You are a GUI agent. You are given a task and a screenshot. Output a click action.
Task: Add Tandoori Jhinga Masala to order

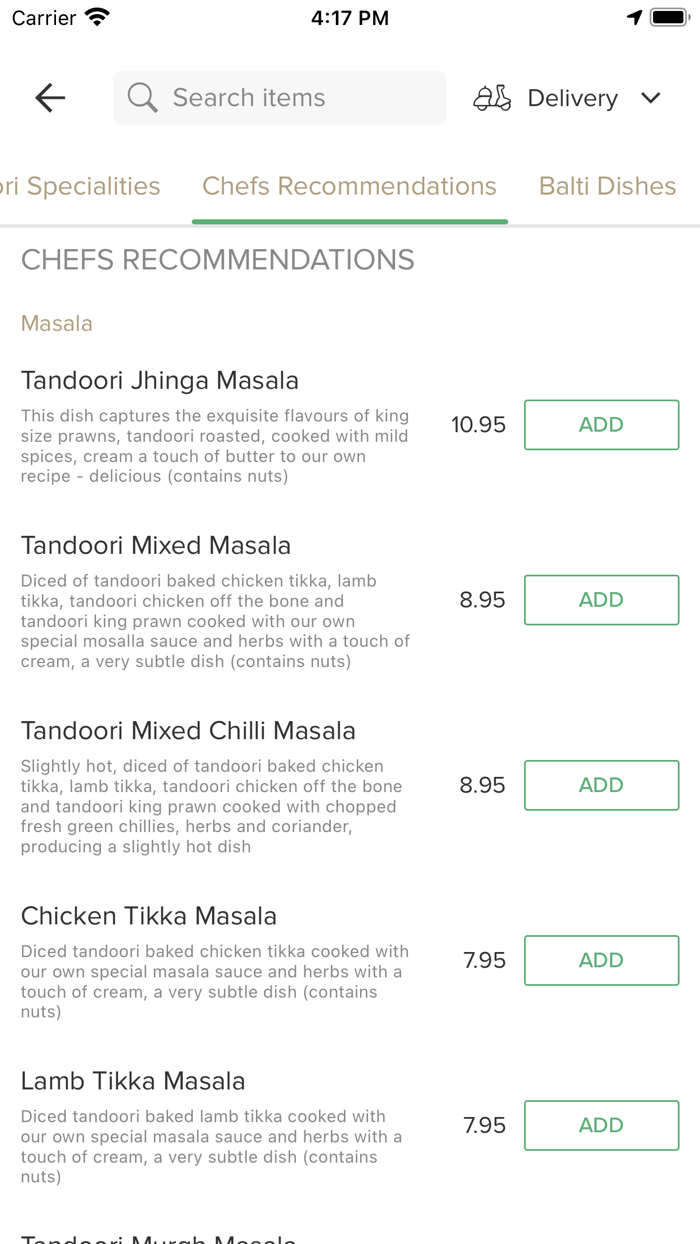click(601, 425)
